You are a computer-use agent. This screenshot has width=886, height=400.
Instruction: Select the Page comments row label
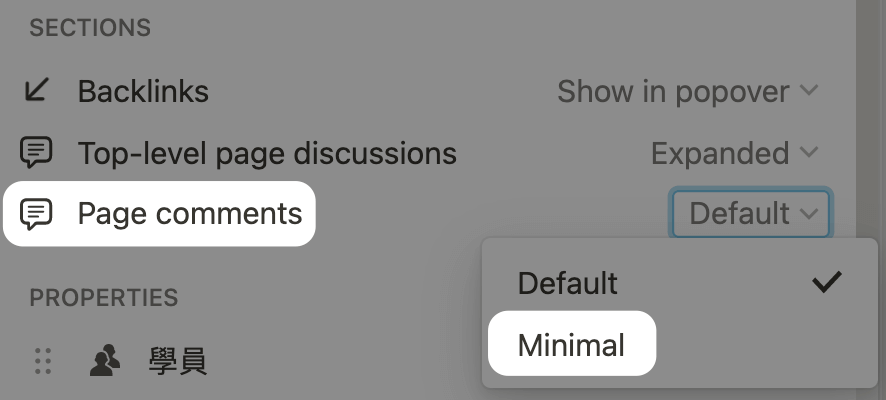coord(190,214)
